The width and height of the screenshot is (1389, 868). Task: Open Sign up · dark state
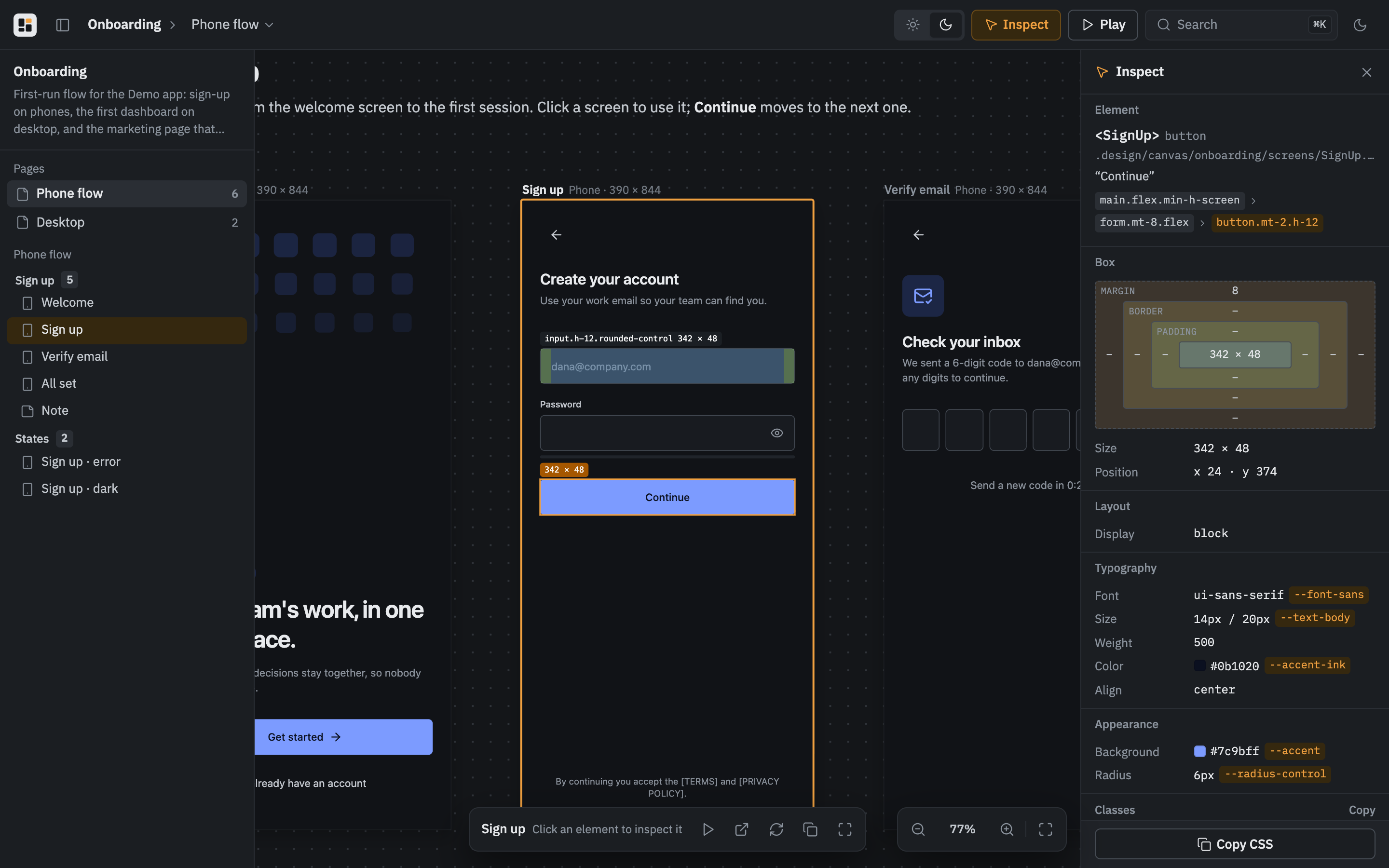tap(127, 488)
